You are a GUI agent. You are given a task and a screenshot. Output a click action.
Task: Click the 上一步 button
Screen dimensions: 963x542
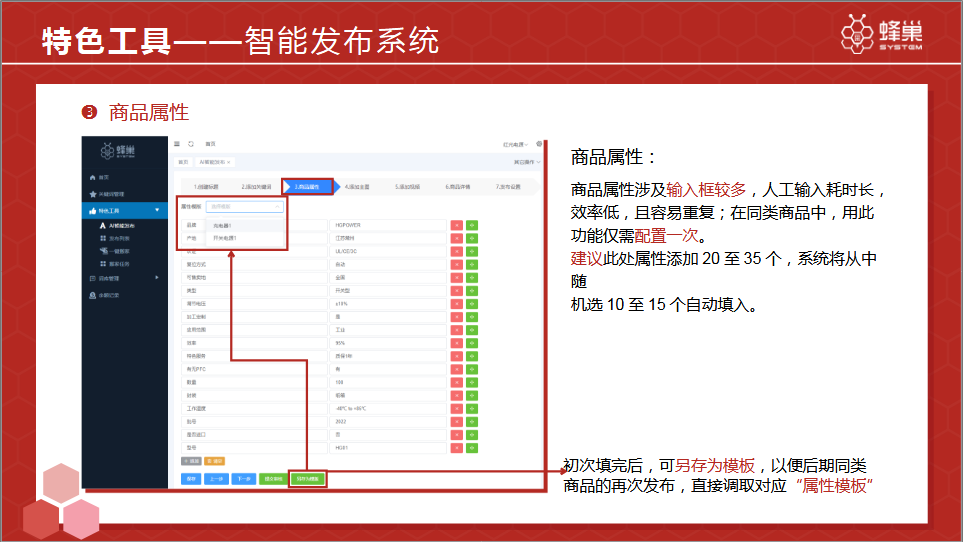coord(216,479)
